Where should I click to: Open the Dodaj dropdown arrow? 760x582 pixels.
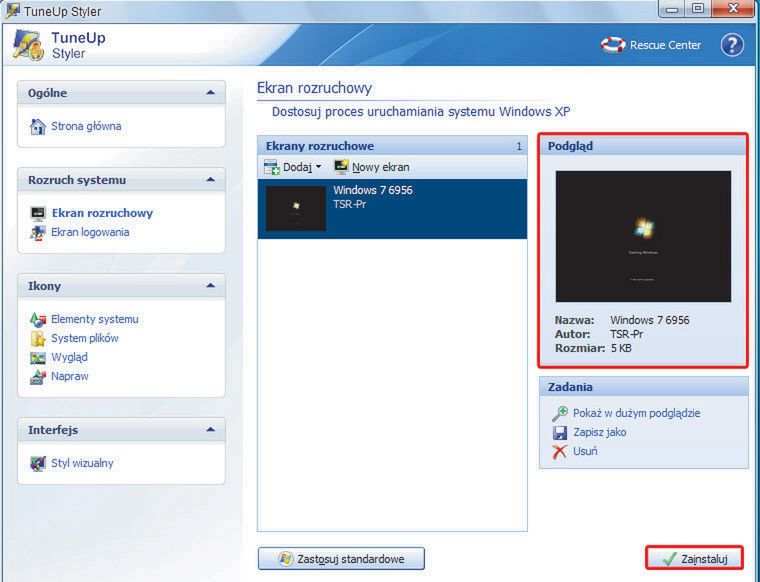[318, 167]
